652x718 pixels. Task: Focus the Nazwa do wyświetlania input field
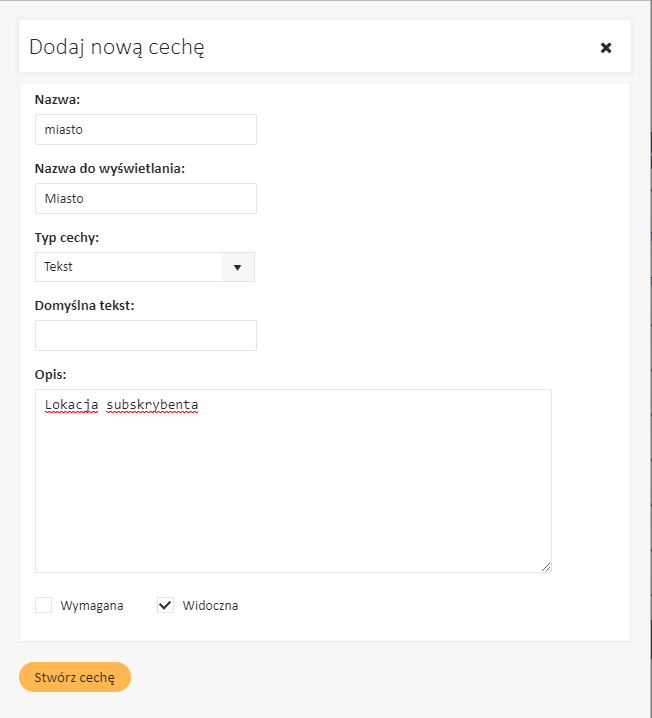click(x=146, y=198)
